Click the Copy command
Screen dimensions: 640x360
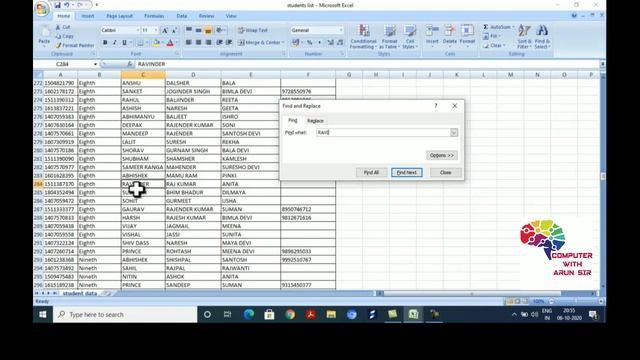[64, 36]
